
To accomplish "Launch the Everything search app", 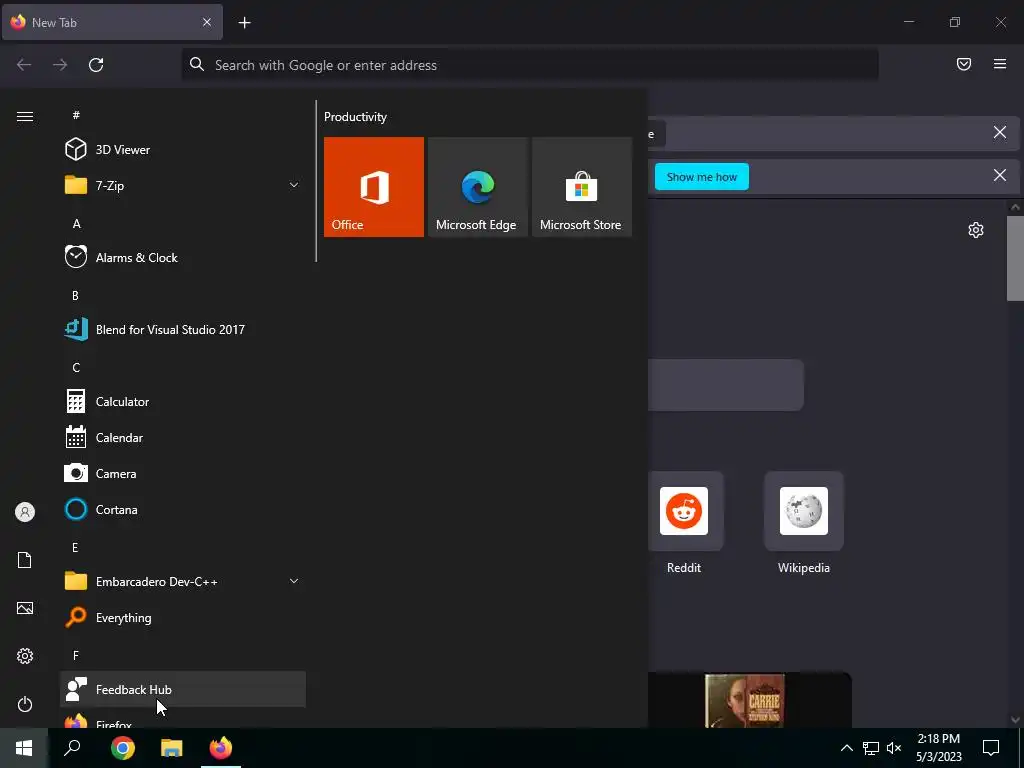I will 183,617.
